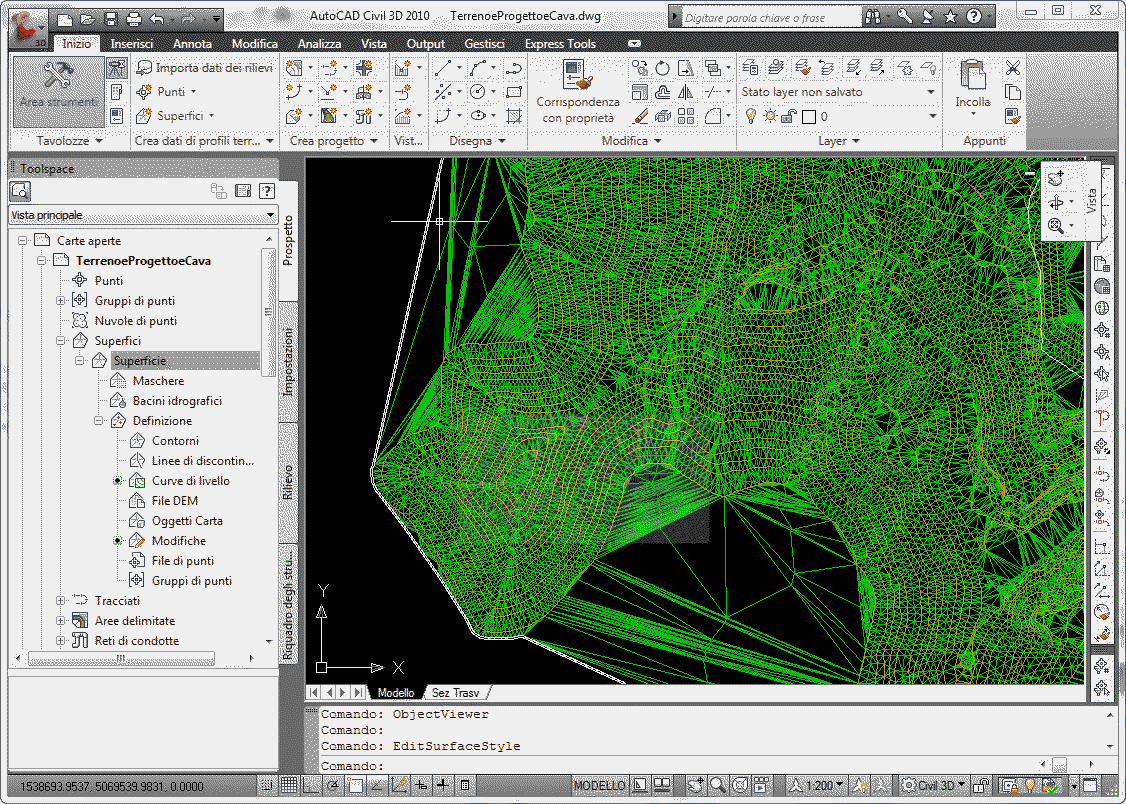Click the Copy icon in Appunti panel
Image resolution: width=1126 pixels, height=804 pixels.
pos(1013,92)
